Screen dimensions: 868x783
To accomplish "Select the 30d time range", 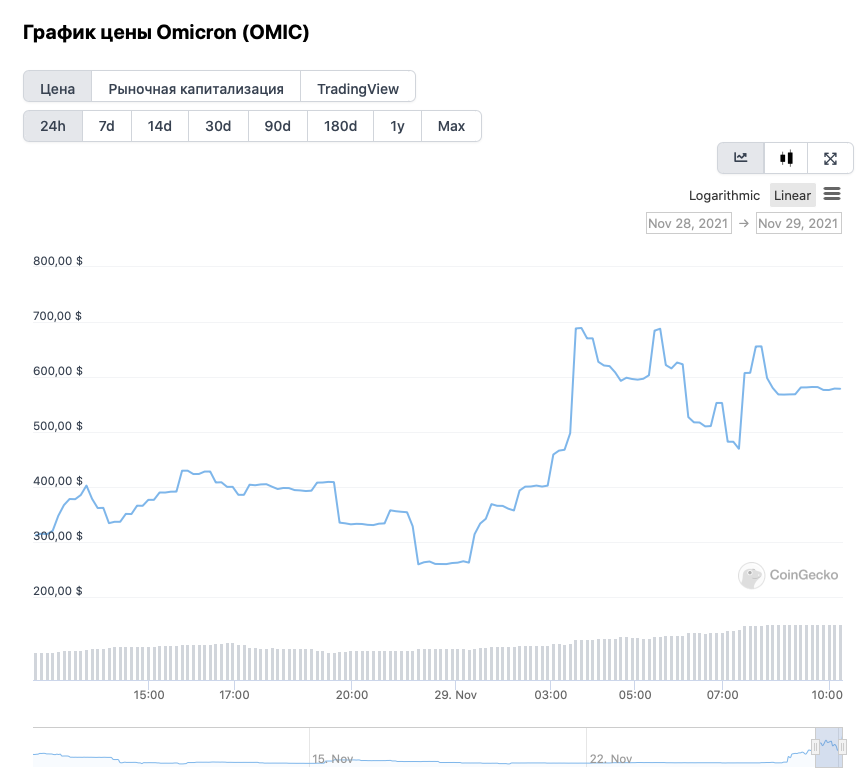I will (x=218, y=126).
